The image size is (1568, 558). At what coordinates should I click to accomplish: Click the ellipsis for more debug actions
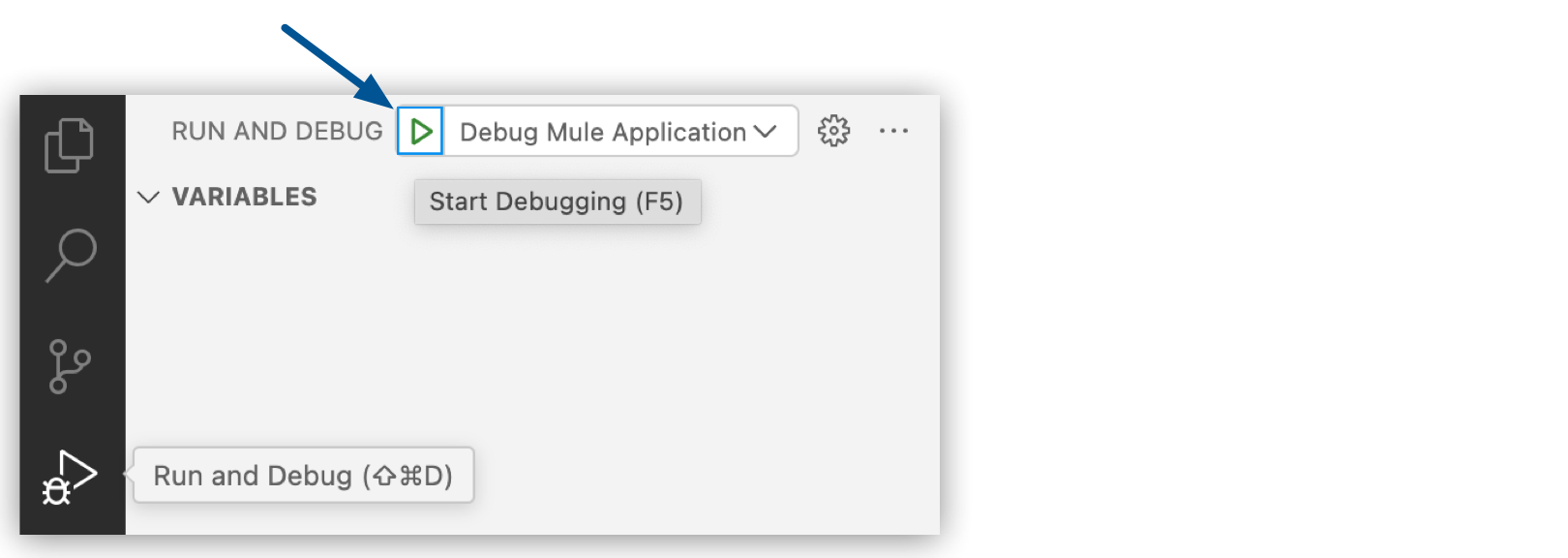[x=893, y=131]
